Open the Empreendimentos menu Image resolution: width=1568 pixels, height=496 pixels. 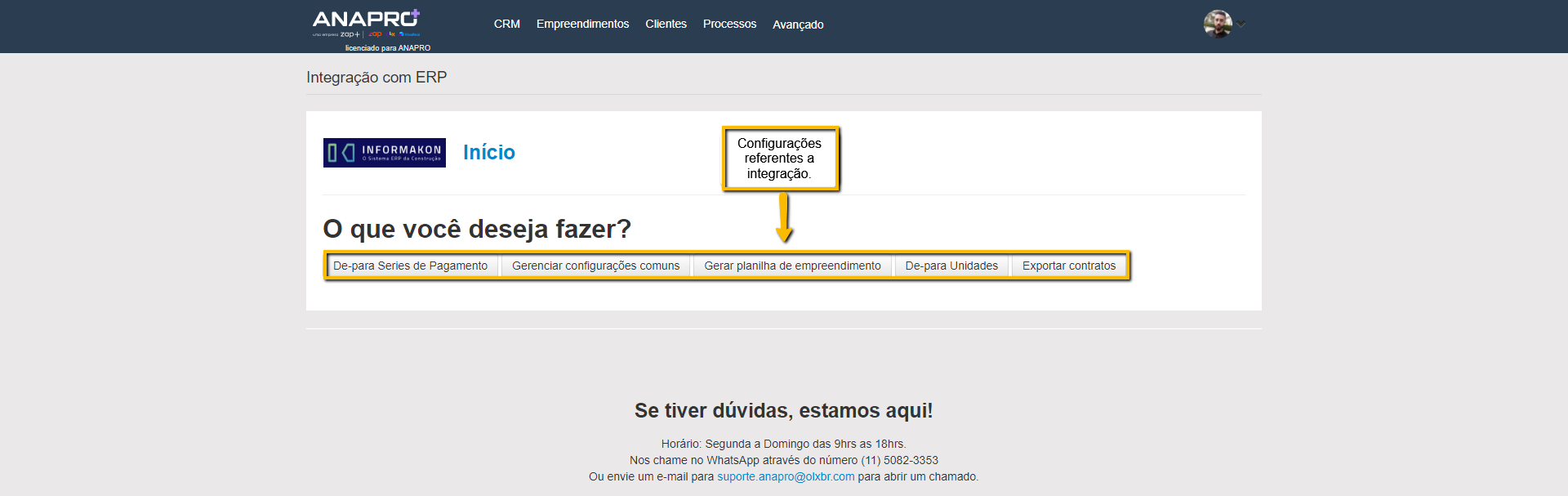(x=582, y=24)
